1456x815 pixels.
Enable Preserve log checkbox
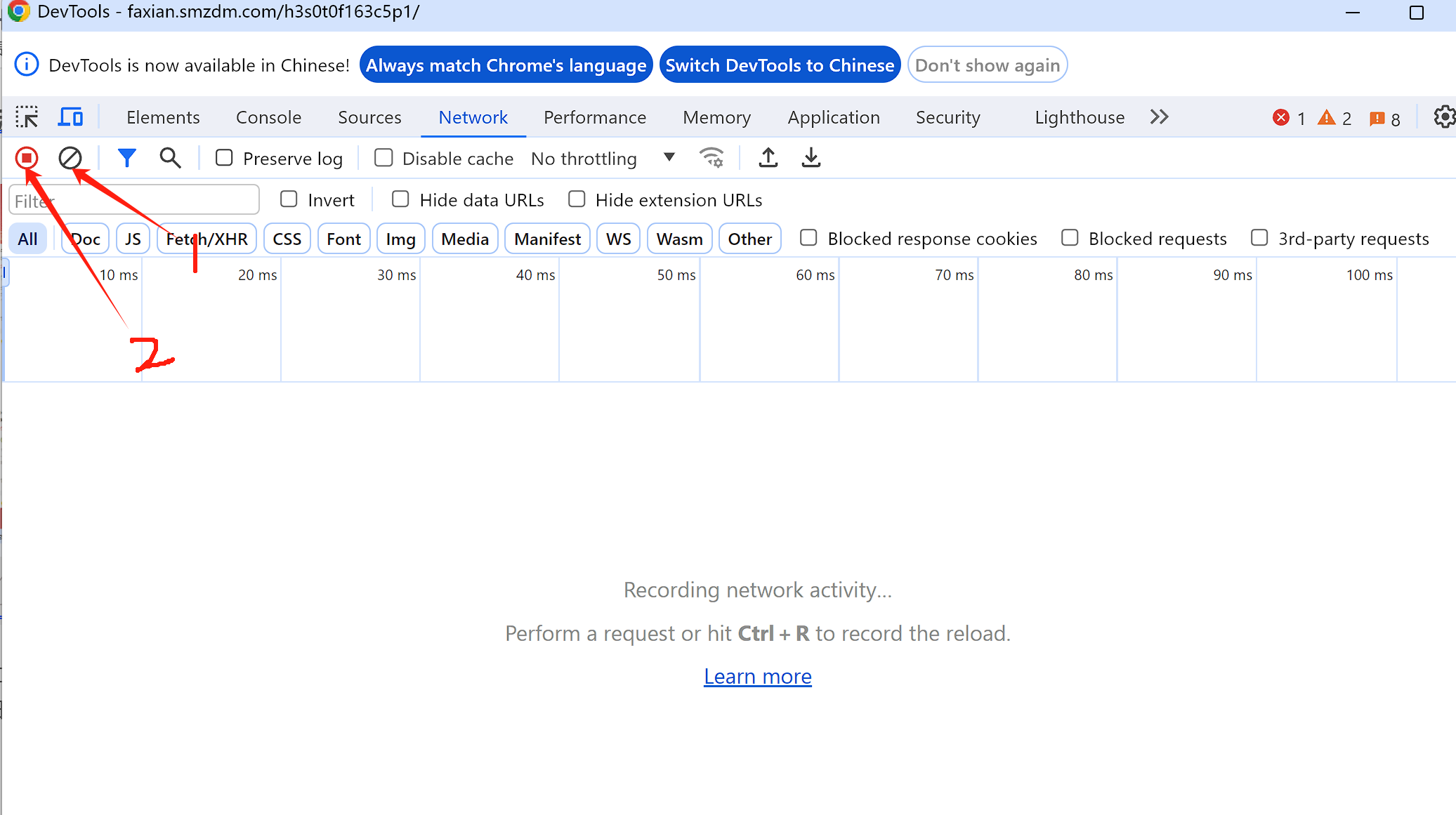point(224,157)
